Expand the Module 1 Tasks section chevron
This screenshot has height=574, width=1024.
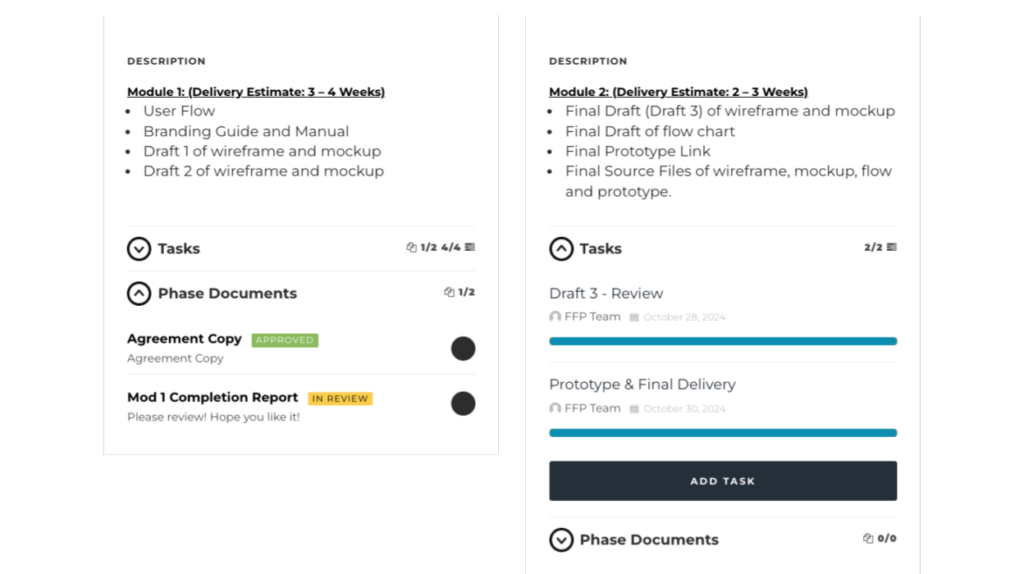[x=138, y=249]
